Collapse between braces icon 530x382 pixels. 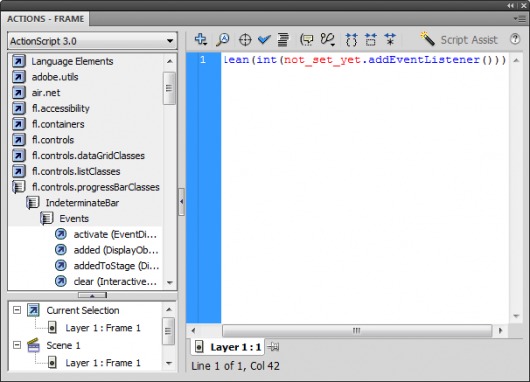pos(351,40)
